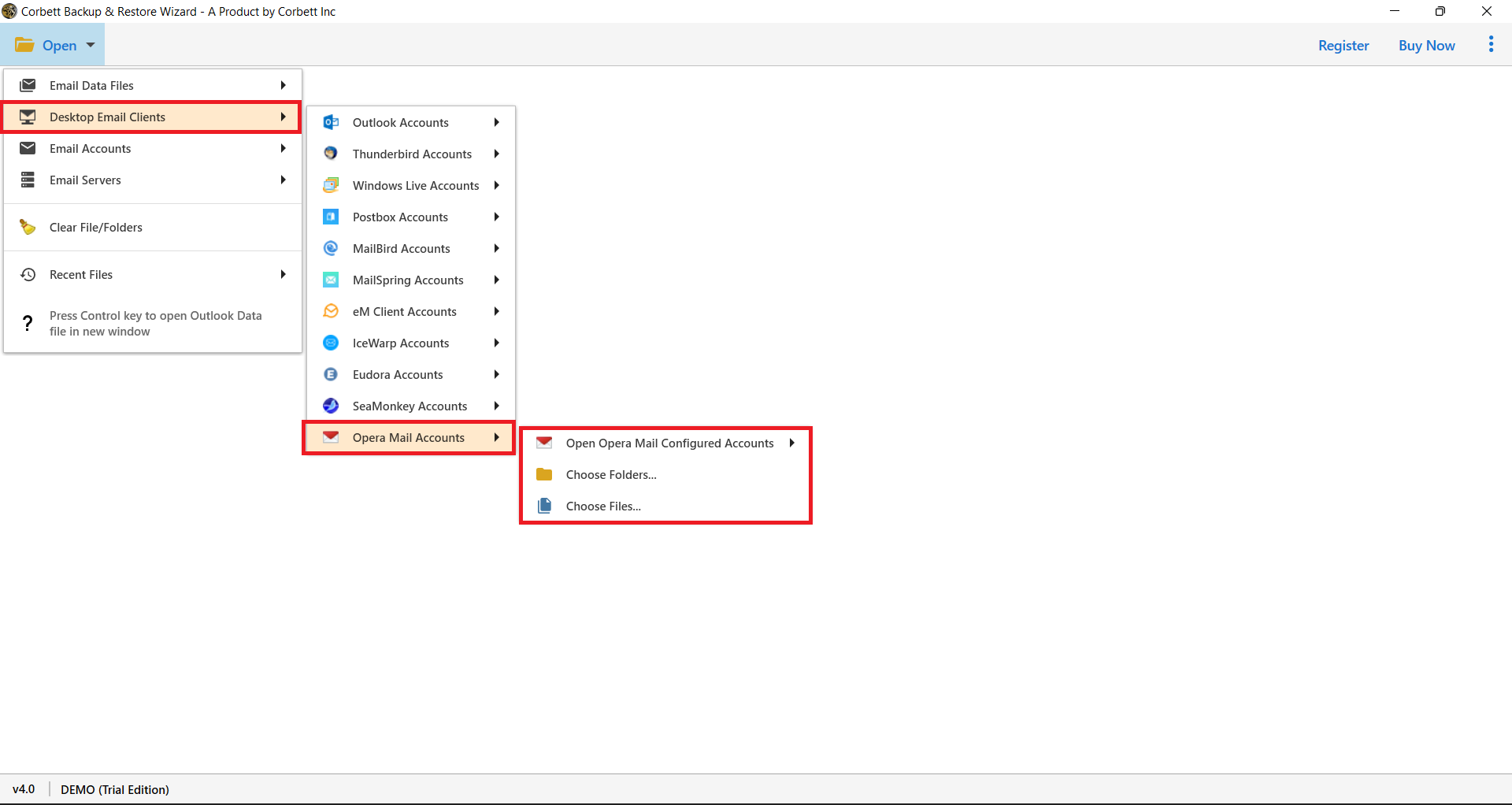Choose Email Servers from the Open menu
Screen dimensions: 1512x805
[153, 180]
